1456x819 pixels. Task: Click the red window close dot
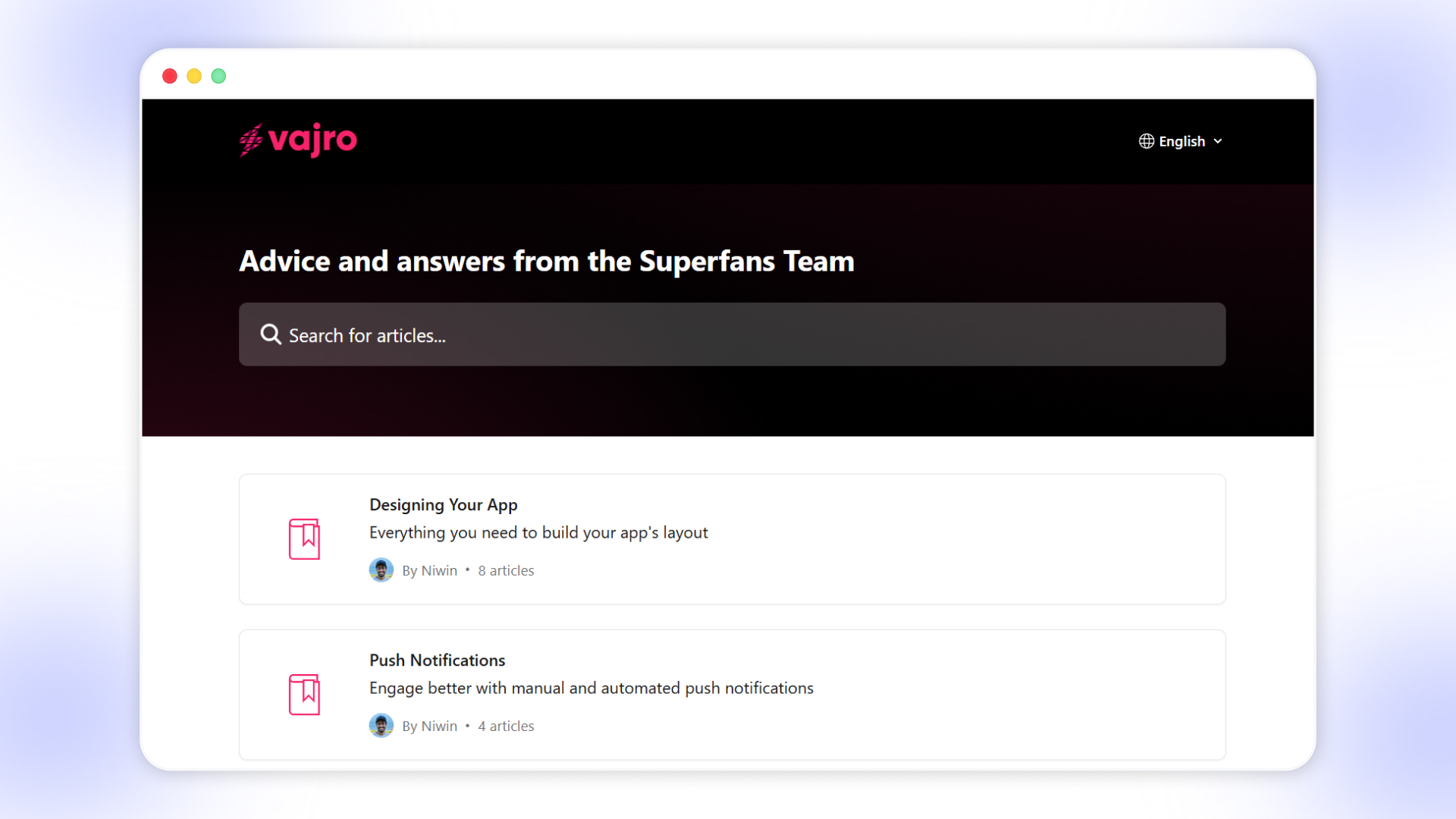pyautogui.click(x=170, y=76)
